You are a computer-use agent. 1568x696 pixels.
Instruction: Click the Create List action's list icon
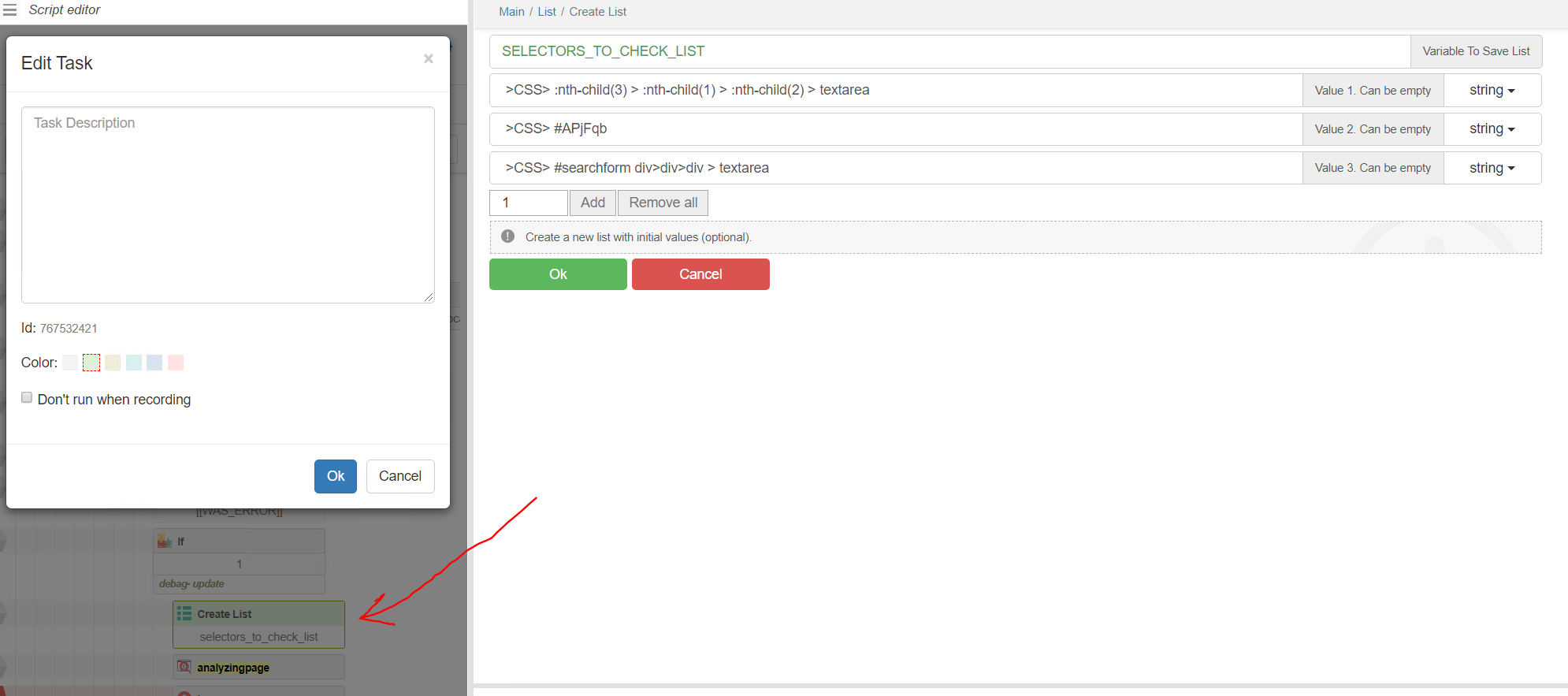pos(184,613)
